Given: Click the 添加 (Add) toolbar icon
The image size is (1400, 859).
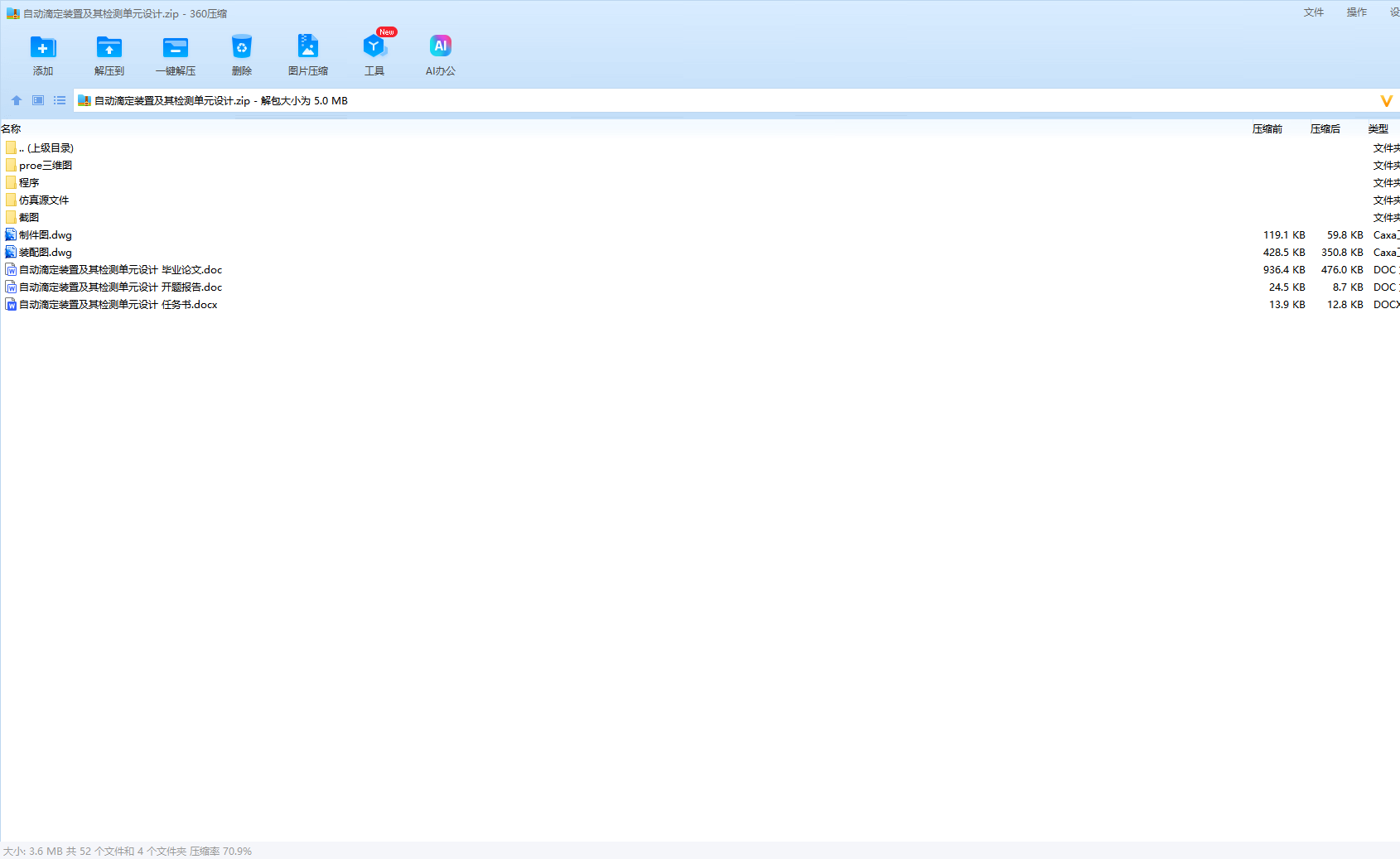Looking at the screenshot, I should tap(43, 47).
